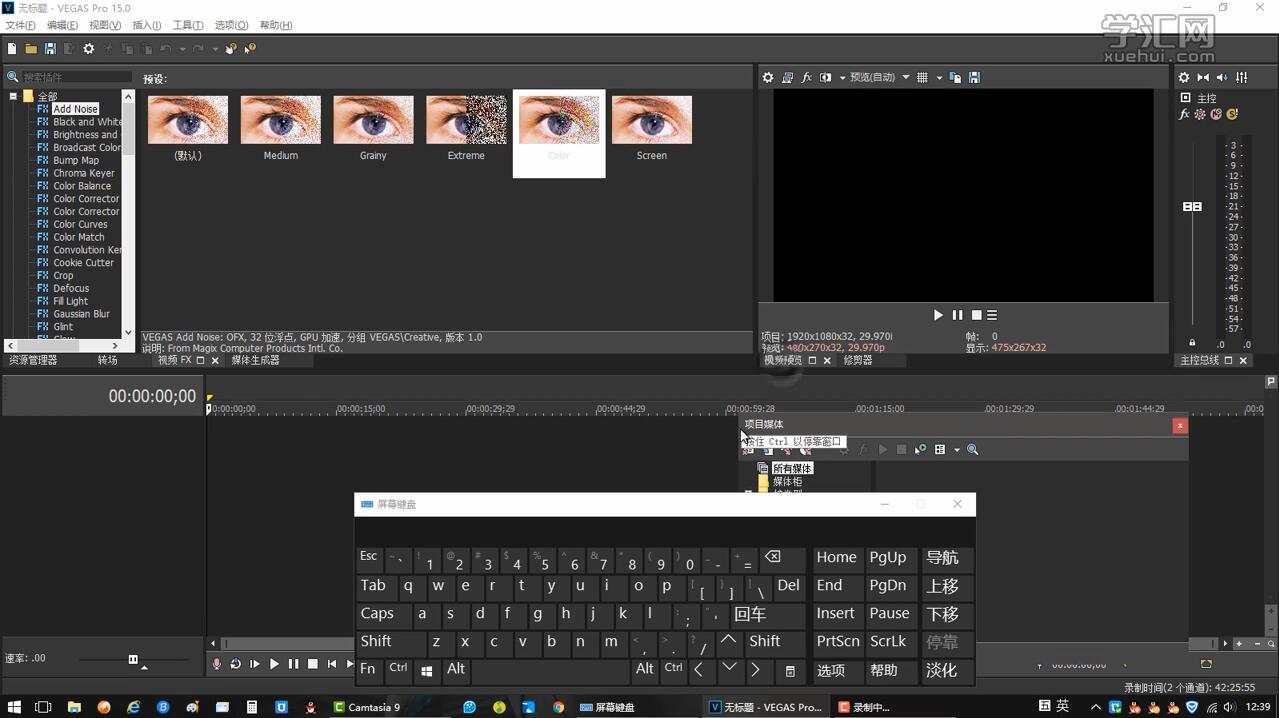1279x718 pixels.
Task: Save project using the floppy disk icon
Action: pyautogui.click(x=50, y=49)
